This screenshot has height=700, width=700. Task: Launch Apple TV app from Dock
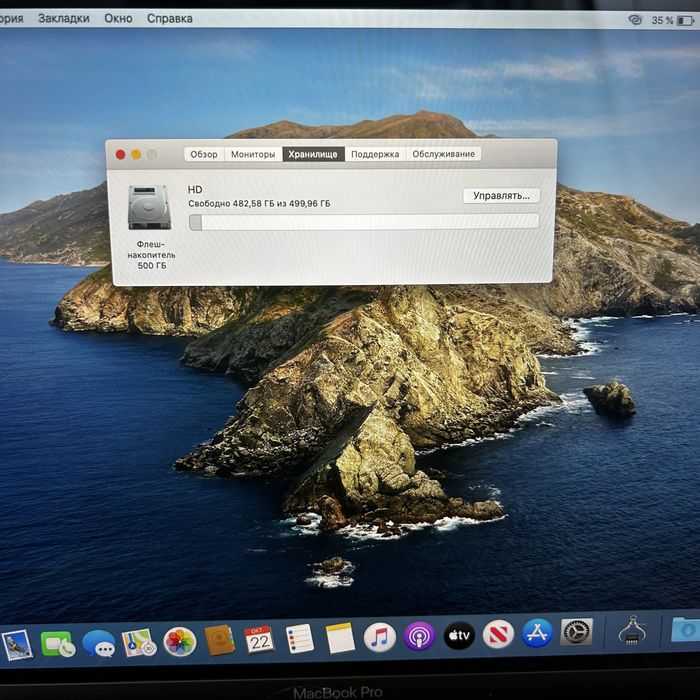459,635
